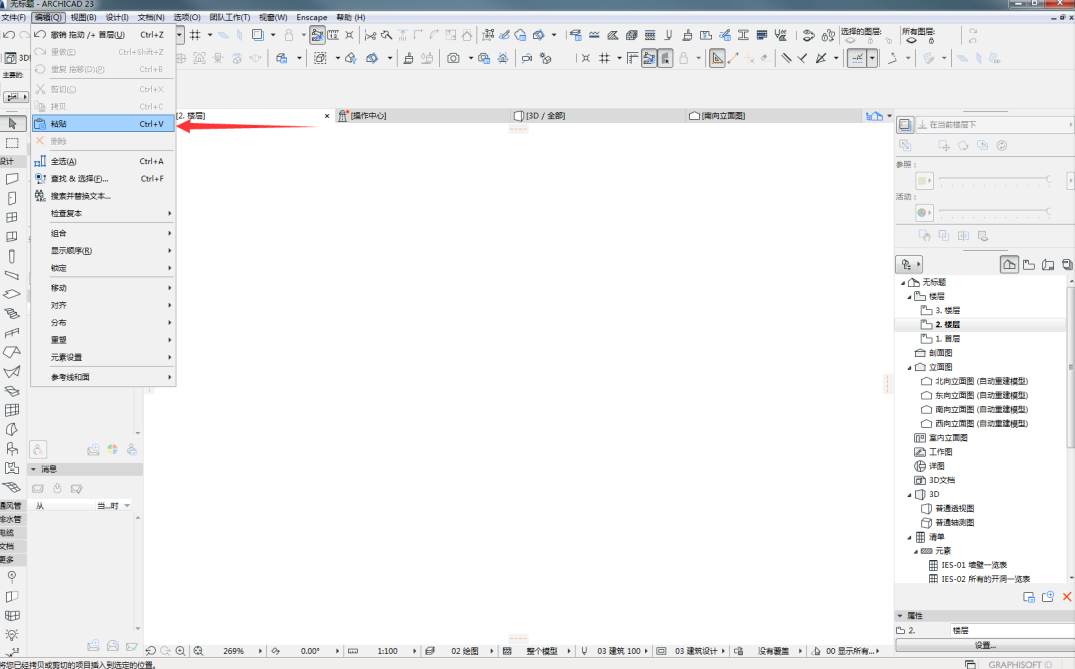The height and width of the screenshot is (669, 1075).
Task: Click the Undo arrow in the top toolbar
Action: click(10, 34)
